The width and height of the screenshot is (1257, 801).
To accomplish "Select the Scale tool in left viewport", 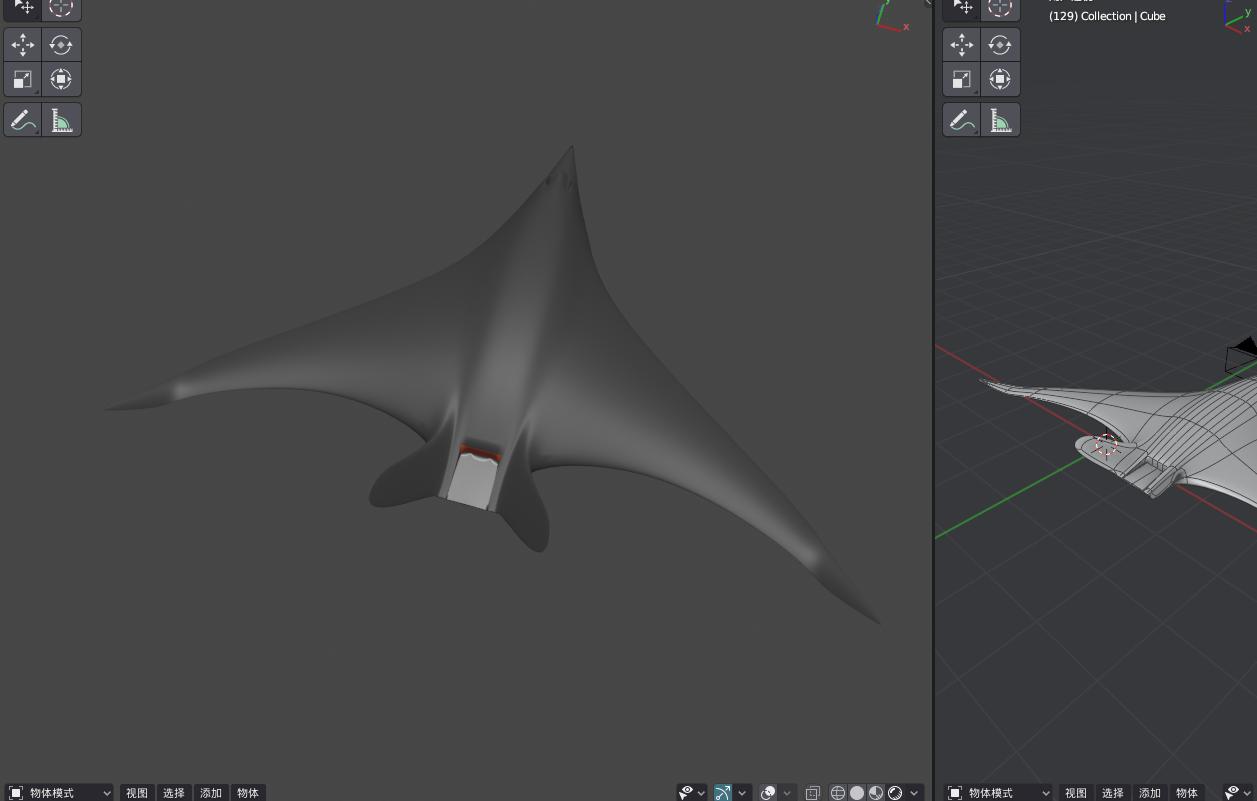I will click(x=23, y=79).
